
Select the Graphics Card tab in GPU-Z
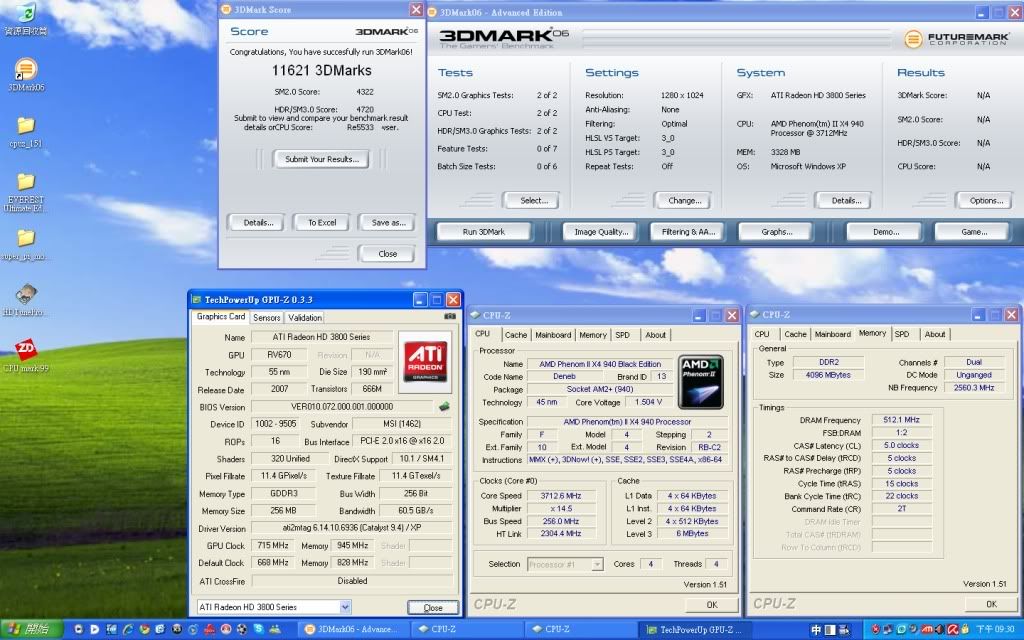(x=221, y=317)
